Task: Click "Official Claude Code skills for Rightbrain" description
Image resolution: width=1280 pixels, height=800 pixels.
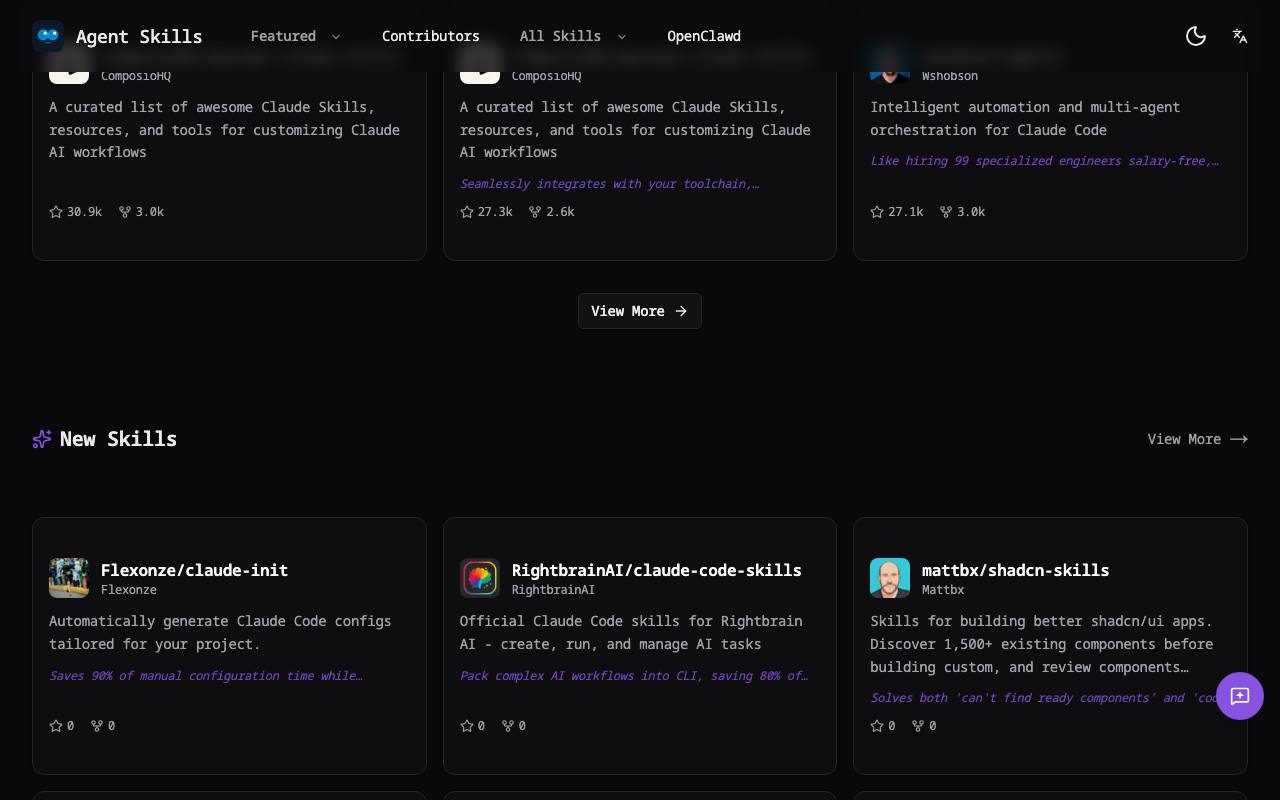Action: pyautogui.click(x=631, y=632)
